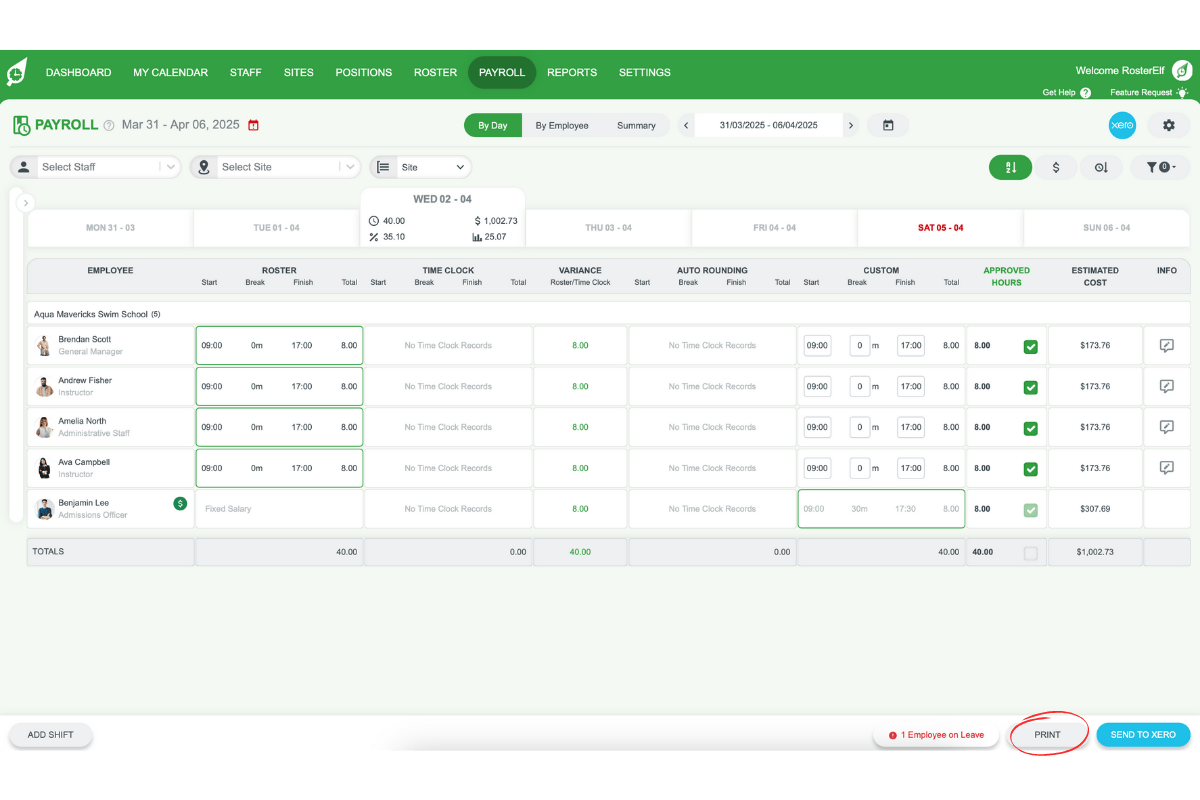Click the Get Help question mark icon

1086,92
